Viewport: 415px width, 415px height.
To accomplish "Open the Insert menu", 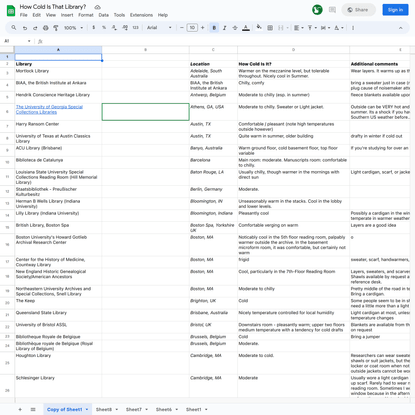I will coord(67,15).
